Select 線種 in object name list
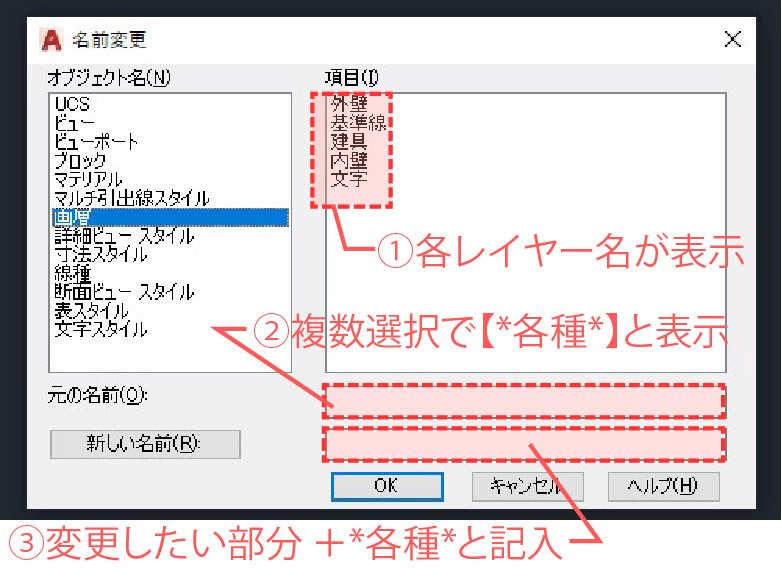Screen dimensions: 782x578 (73, 273)
